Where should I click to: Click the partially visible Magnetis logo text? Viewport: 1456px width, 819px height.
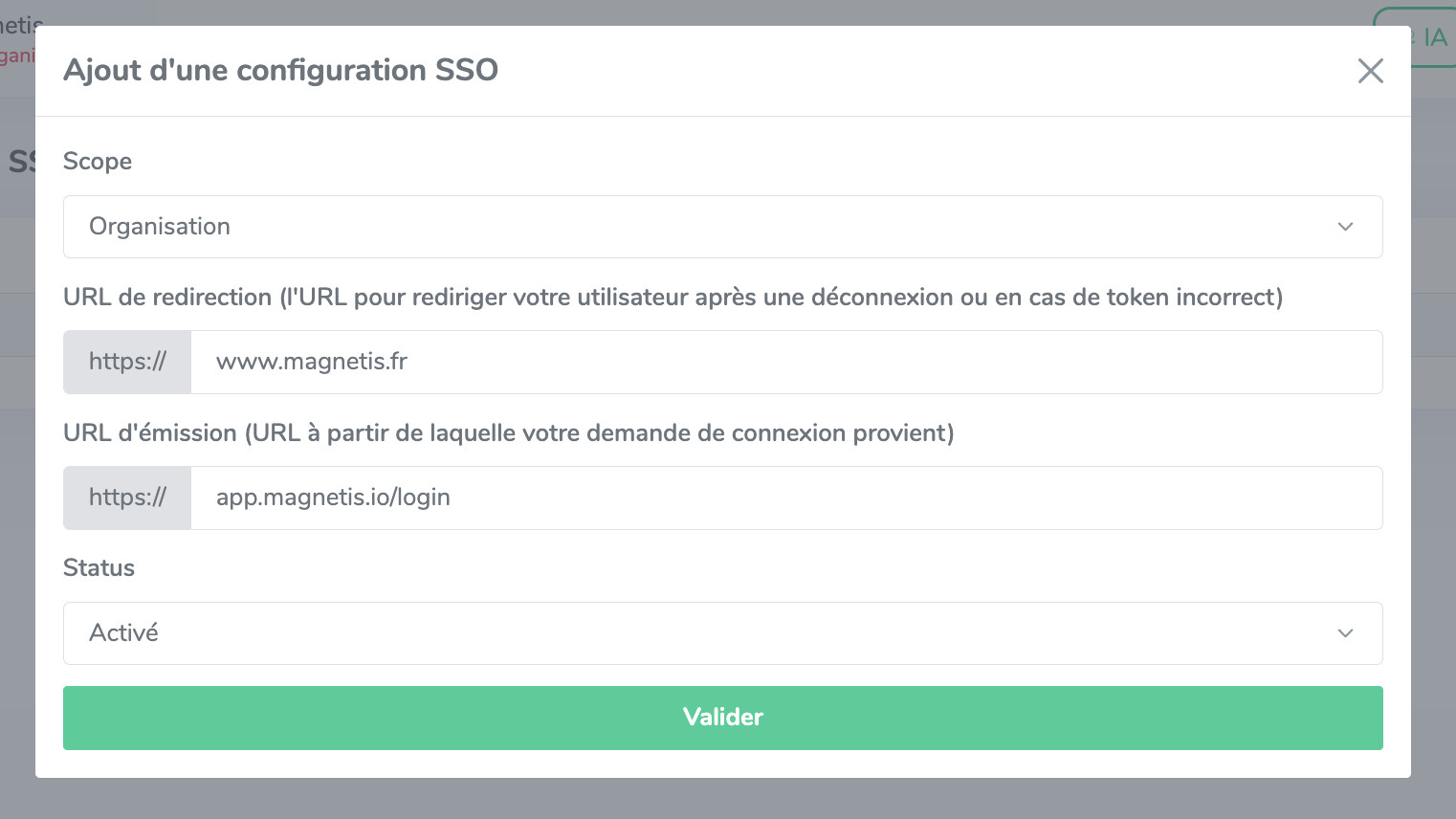19,21
